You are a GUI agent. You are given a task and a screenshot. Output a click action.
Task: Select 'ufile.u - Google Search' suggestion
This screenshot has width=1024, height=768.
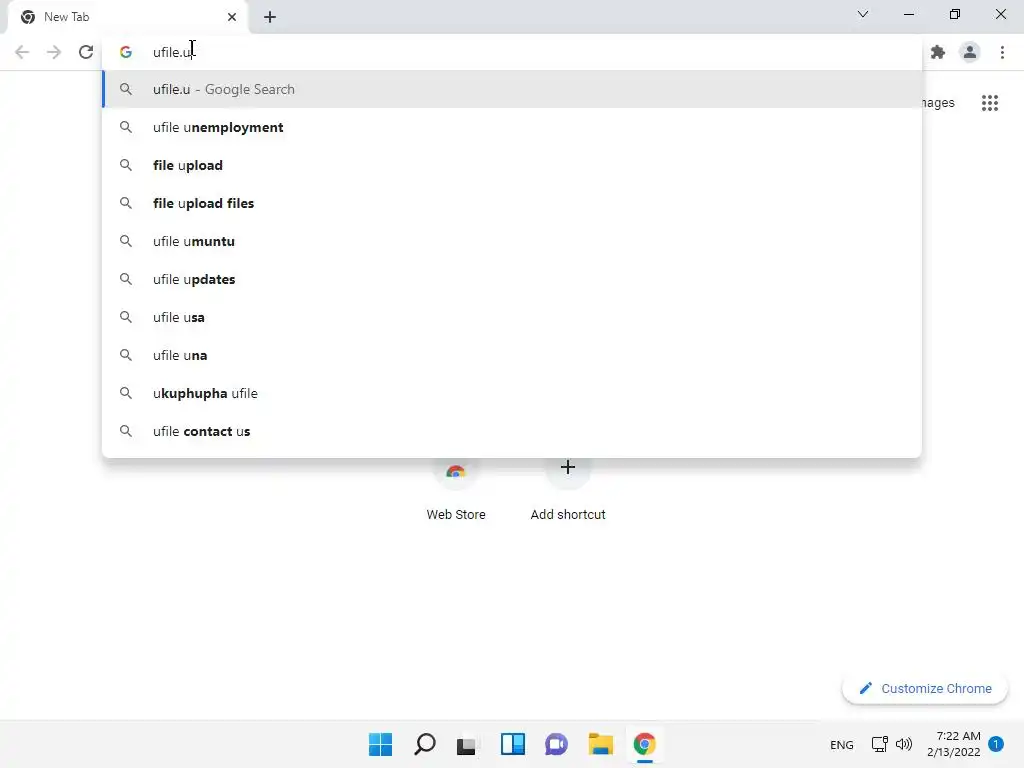click(512, 89)
